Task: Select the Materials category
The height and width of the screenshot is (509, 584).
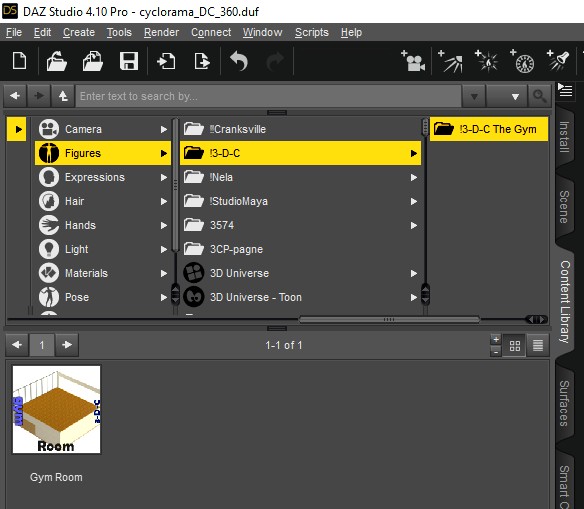Action: click(103, 273)
